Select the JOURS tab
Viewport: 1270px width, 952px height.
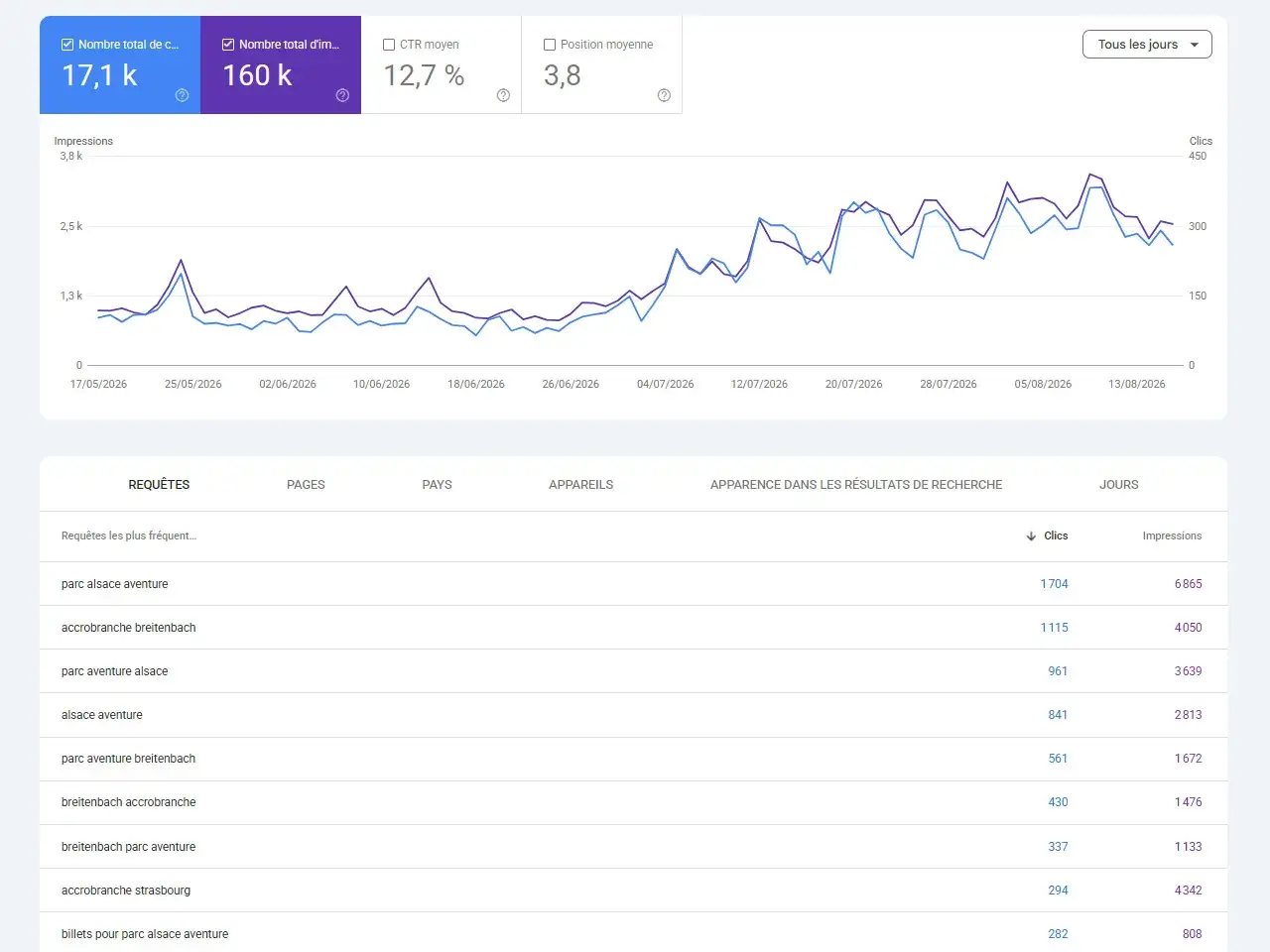pos(1118,485)
